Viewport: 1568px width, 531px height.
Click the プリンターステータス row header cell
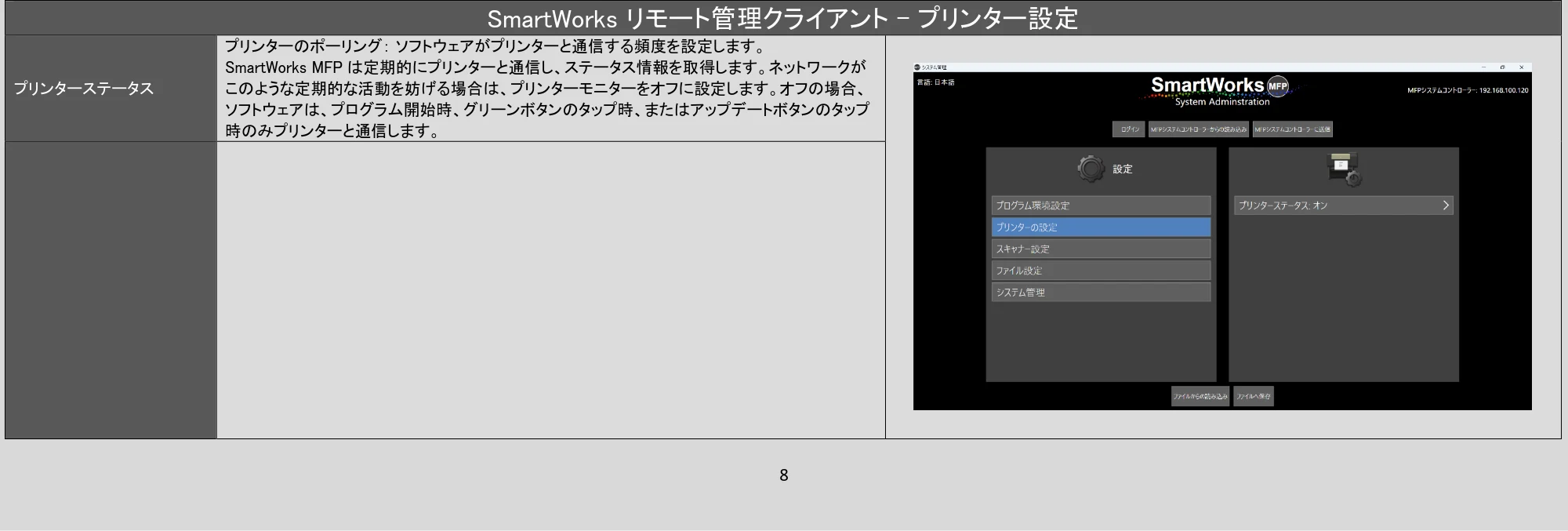coord(111,89)
